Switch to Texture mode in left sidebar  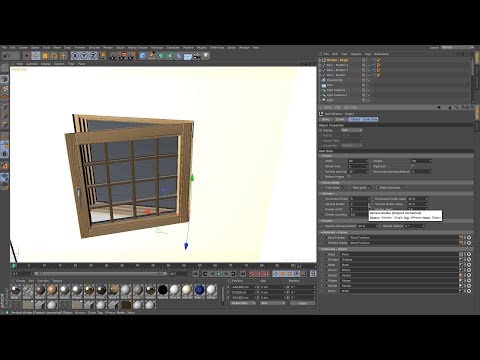(x=4, y=88)
